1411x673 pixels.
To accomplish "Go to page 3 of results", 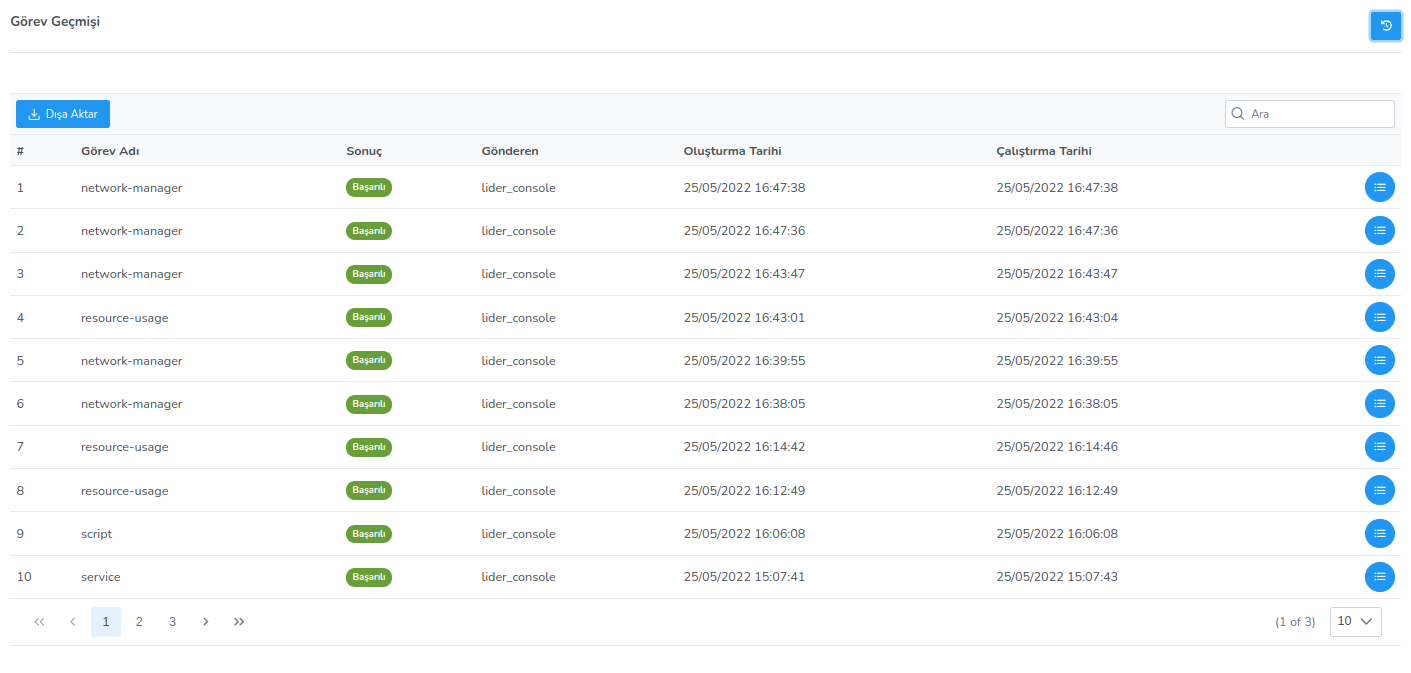I will coord(172,622).
